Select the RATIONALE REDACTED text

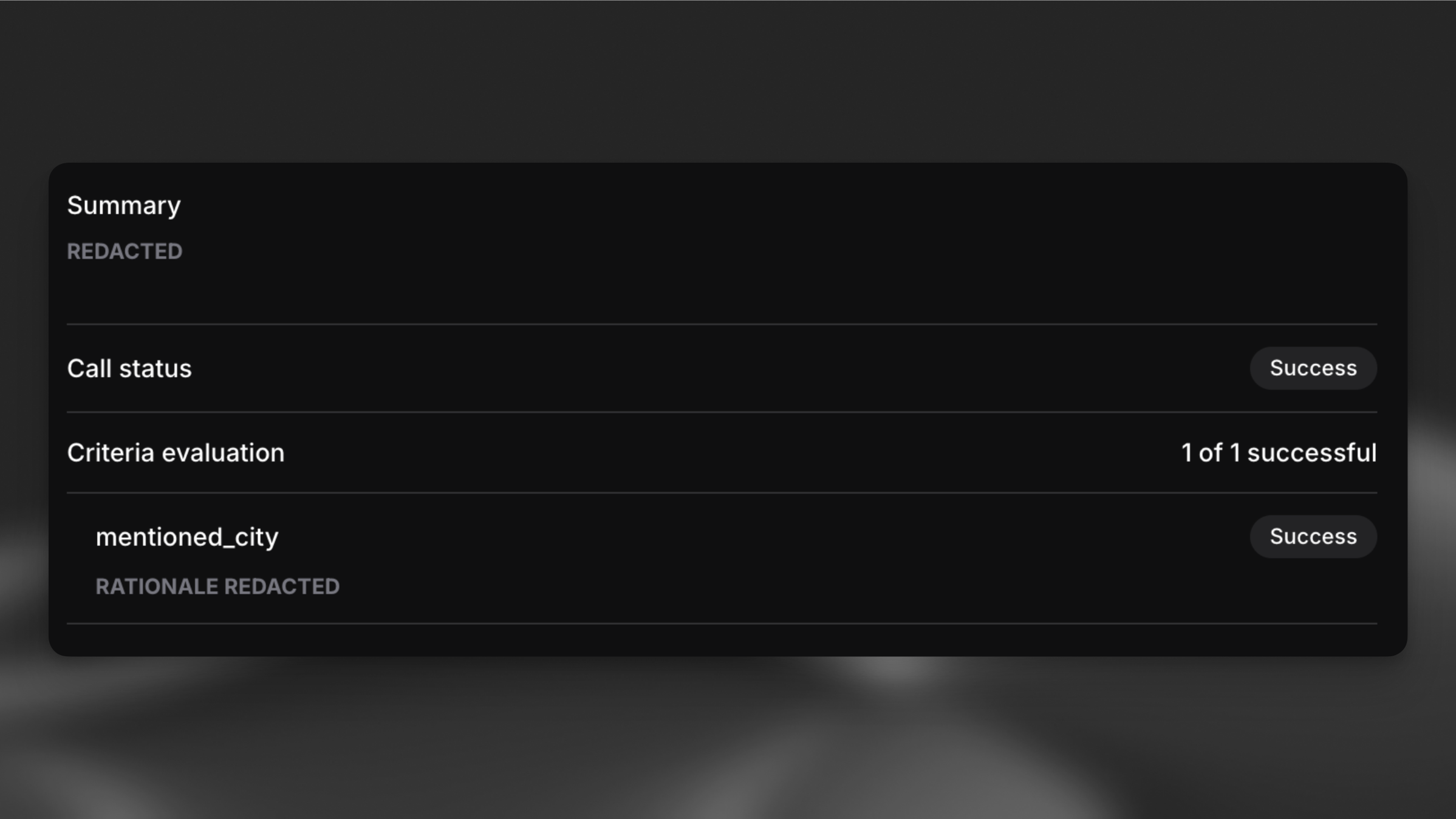(217, 586)
